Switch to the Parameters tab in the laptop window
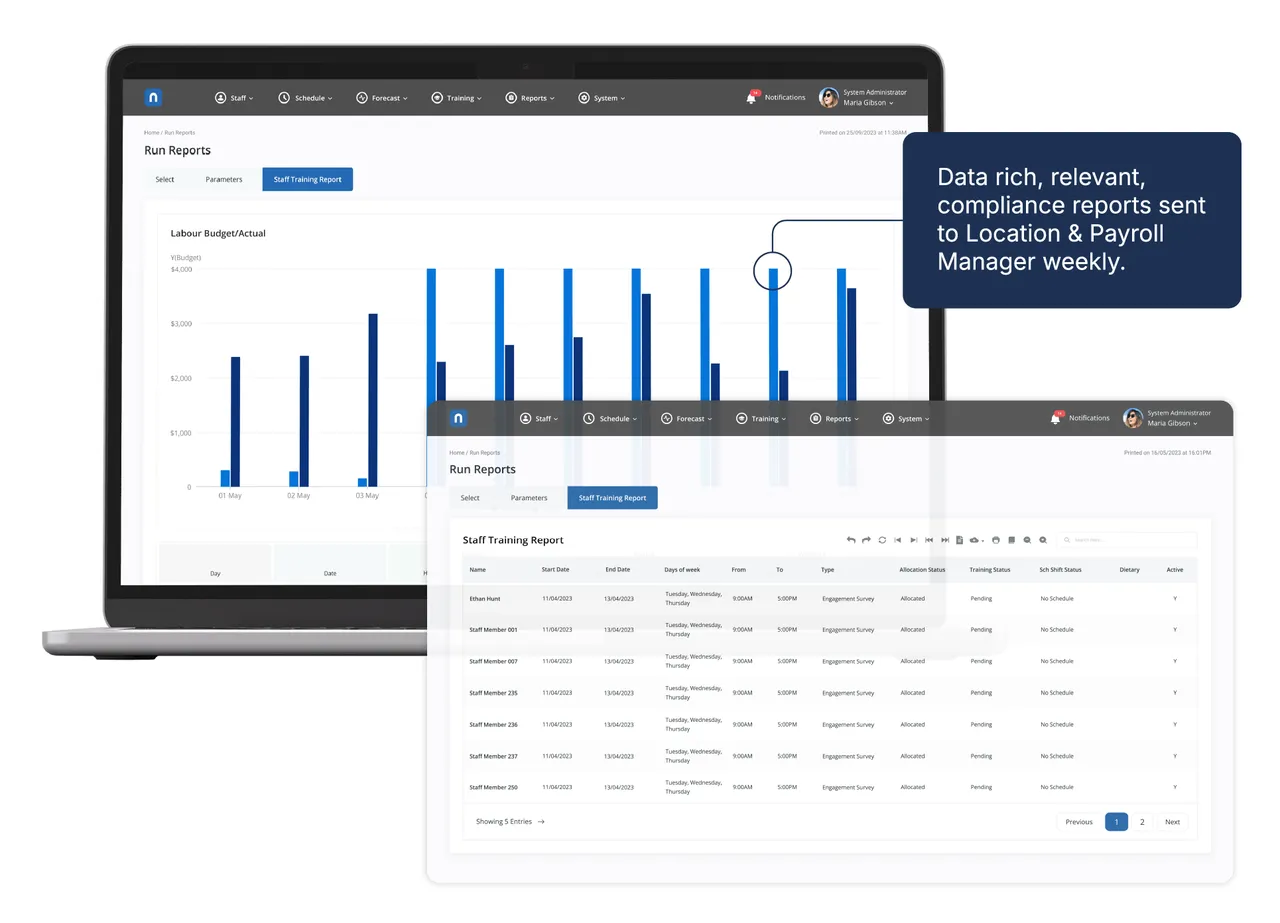1280x923 pixels. (x=224, y=179)
